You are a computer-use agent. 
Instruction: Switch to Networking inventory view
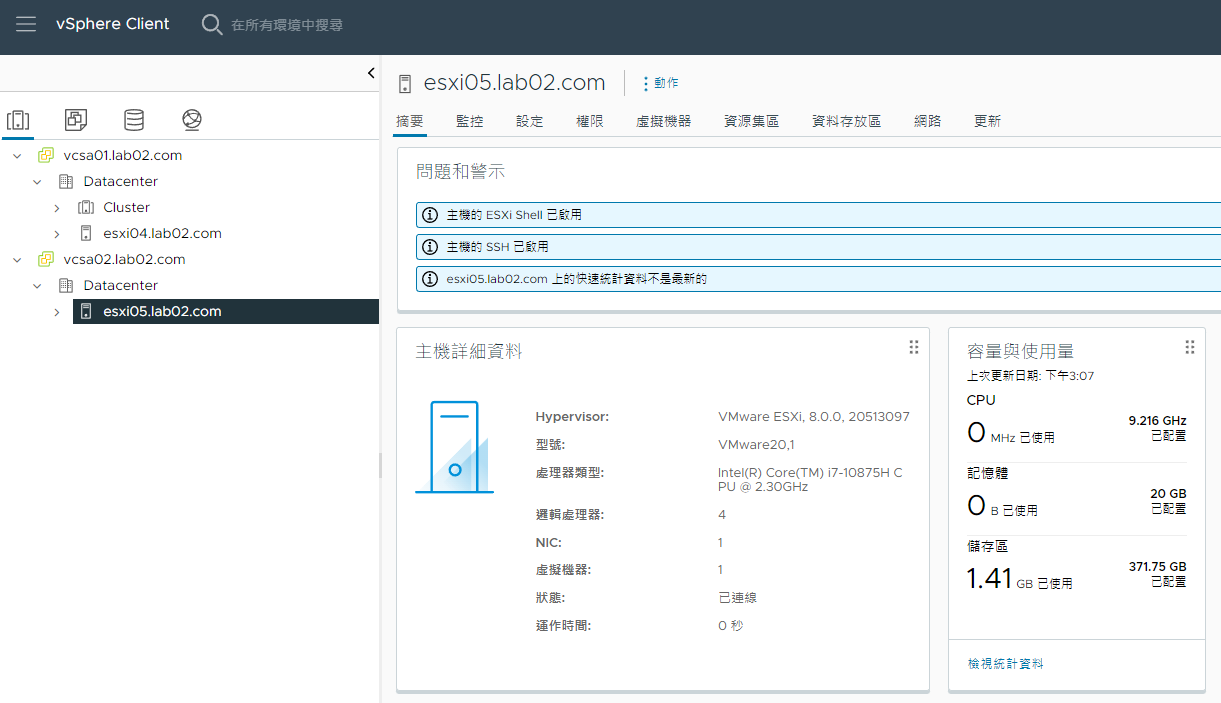192,120
